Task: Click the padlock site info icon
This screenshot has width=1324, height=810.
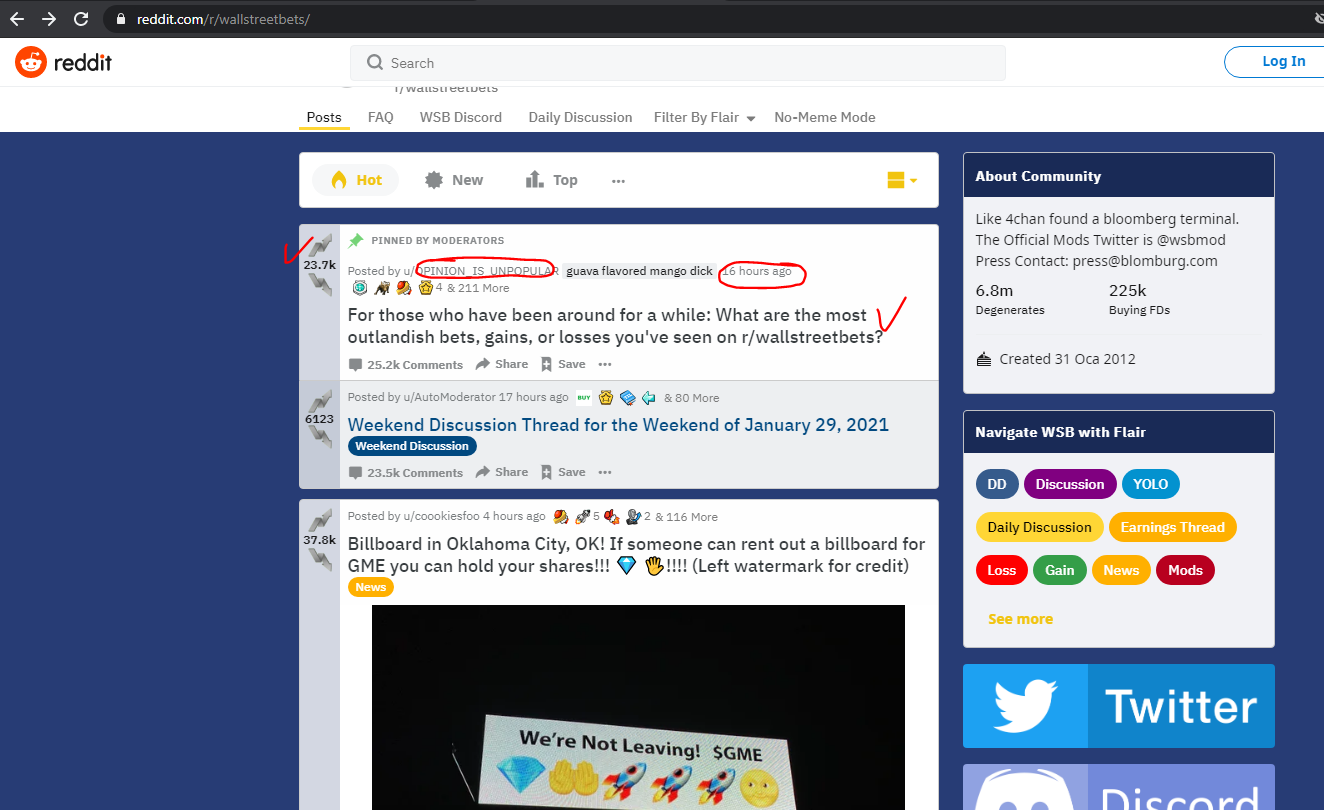Action: pos(122,19)
